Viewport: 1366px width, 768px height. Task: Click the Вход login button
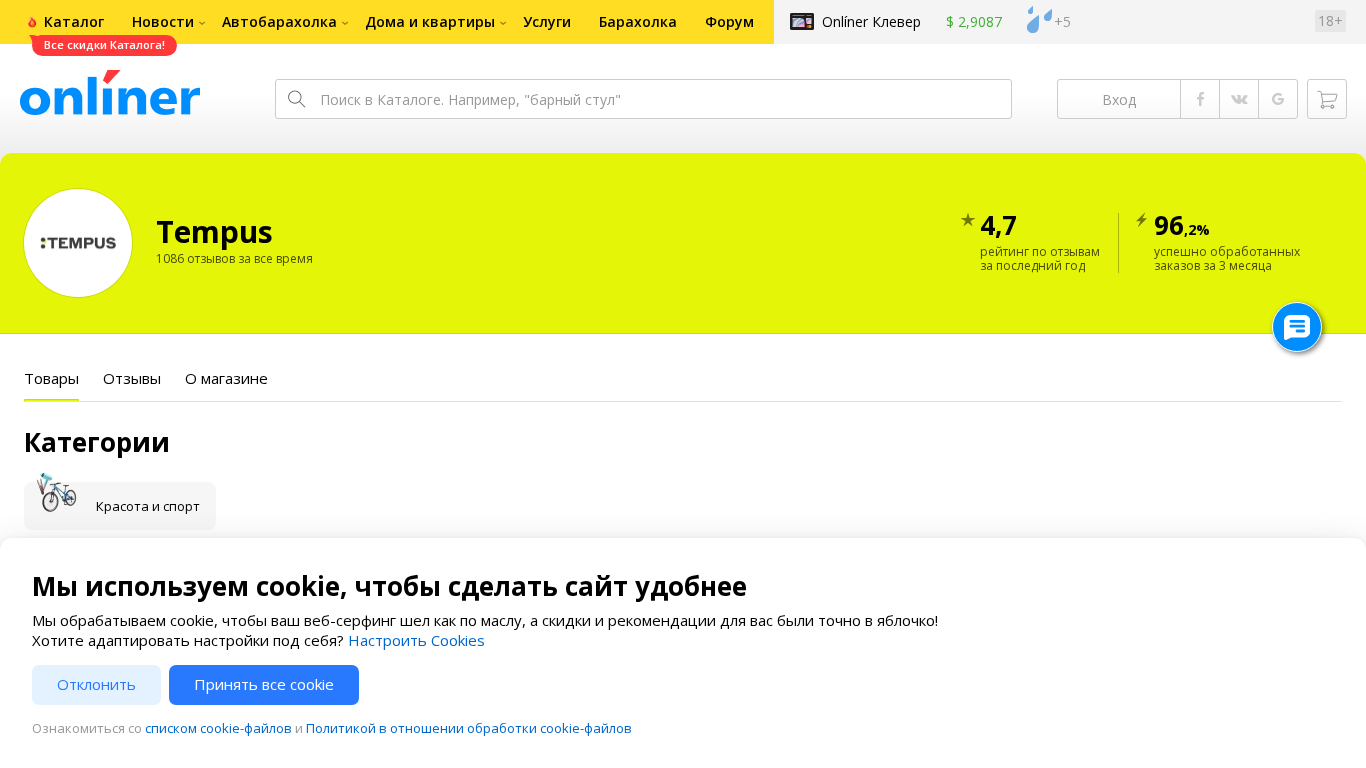tap(1119, 99)
